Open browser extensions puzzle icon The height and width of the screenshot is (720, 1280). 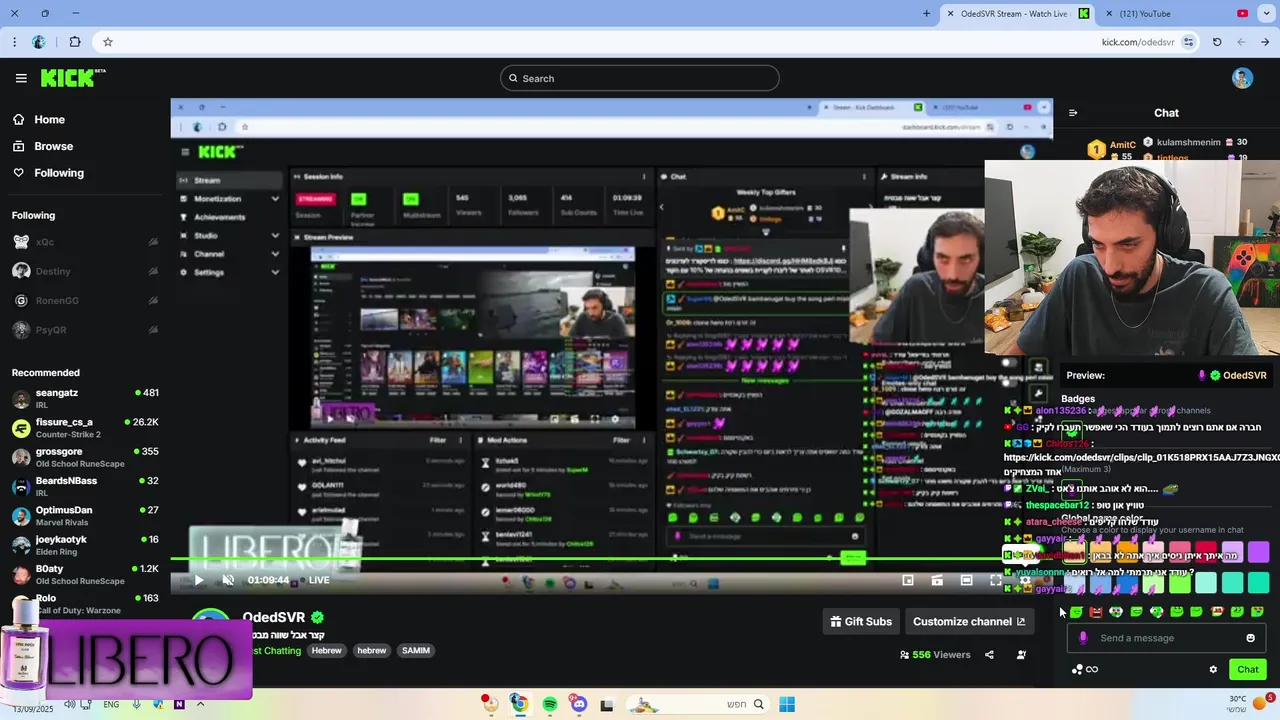point(75,42)
